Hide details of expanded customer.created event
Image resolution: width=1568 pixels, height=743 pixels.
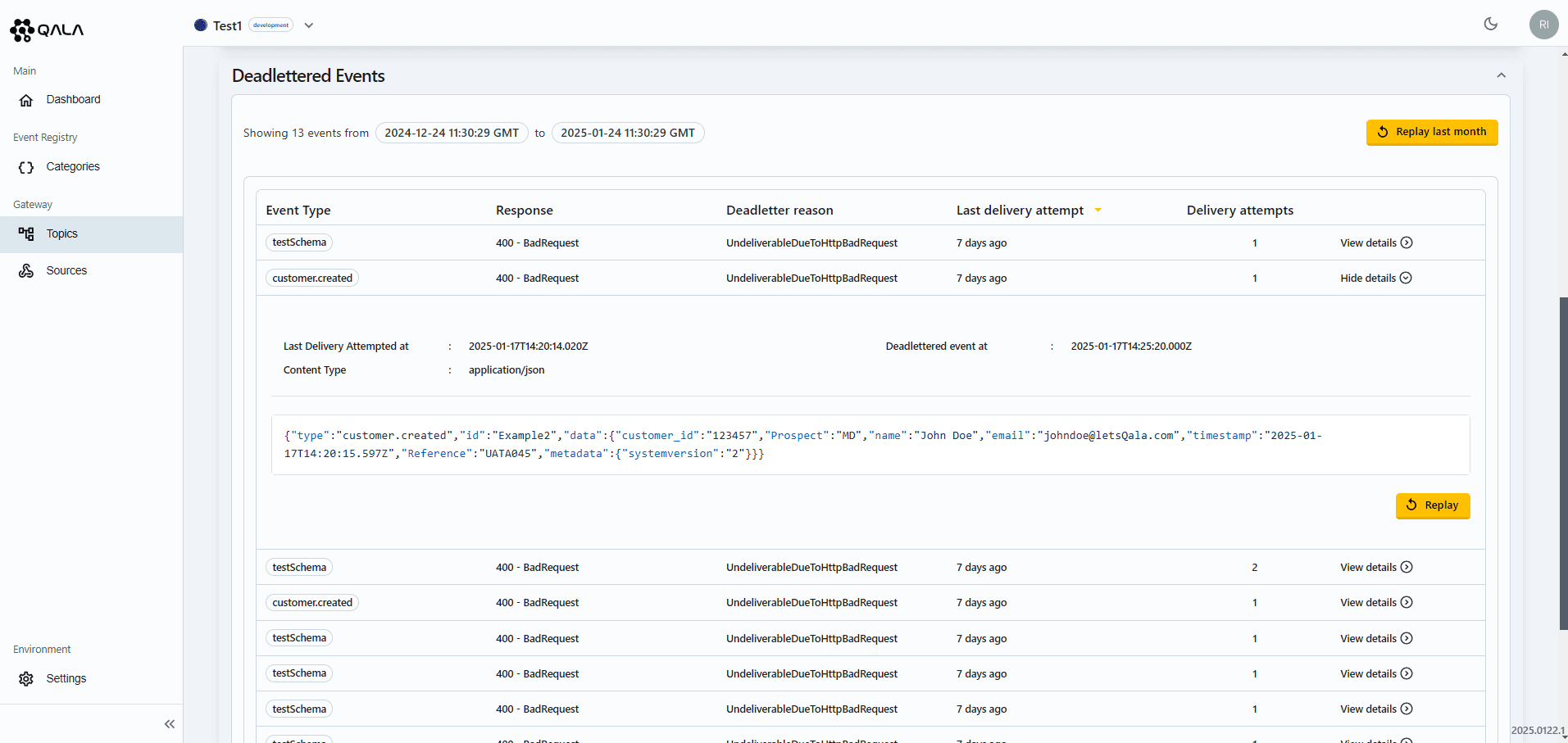point(1375,279)
